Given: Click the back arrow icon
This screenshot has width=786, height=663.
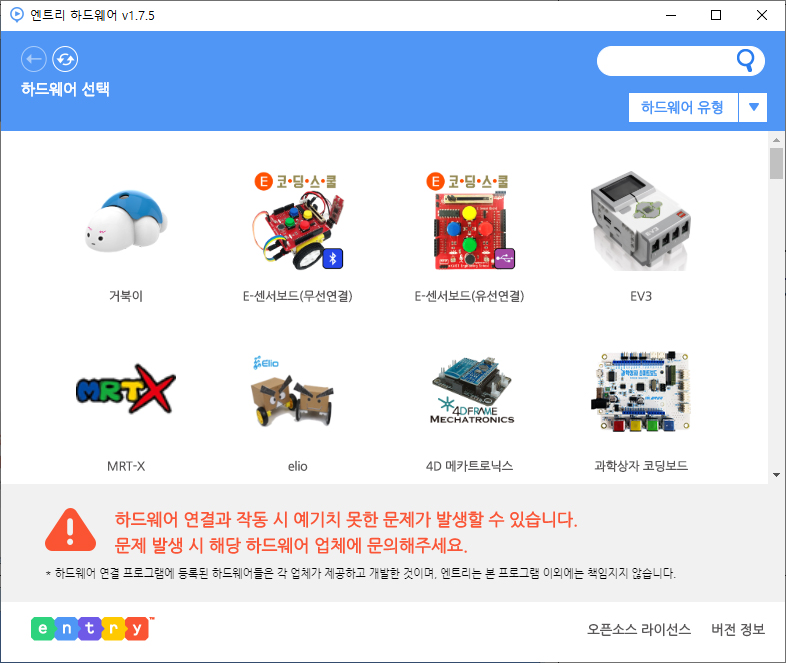Looking at the screenshot, I should 34,59.
